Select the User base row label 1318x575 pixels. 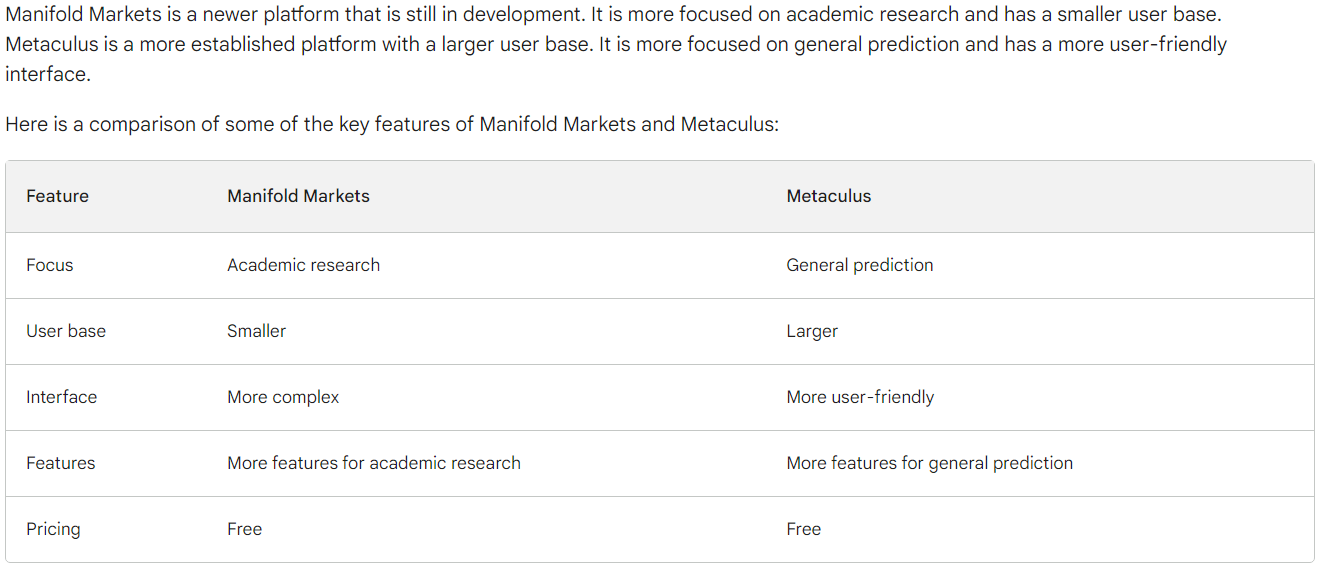[66, 331]
